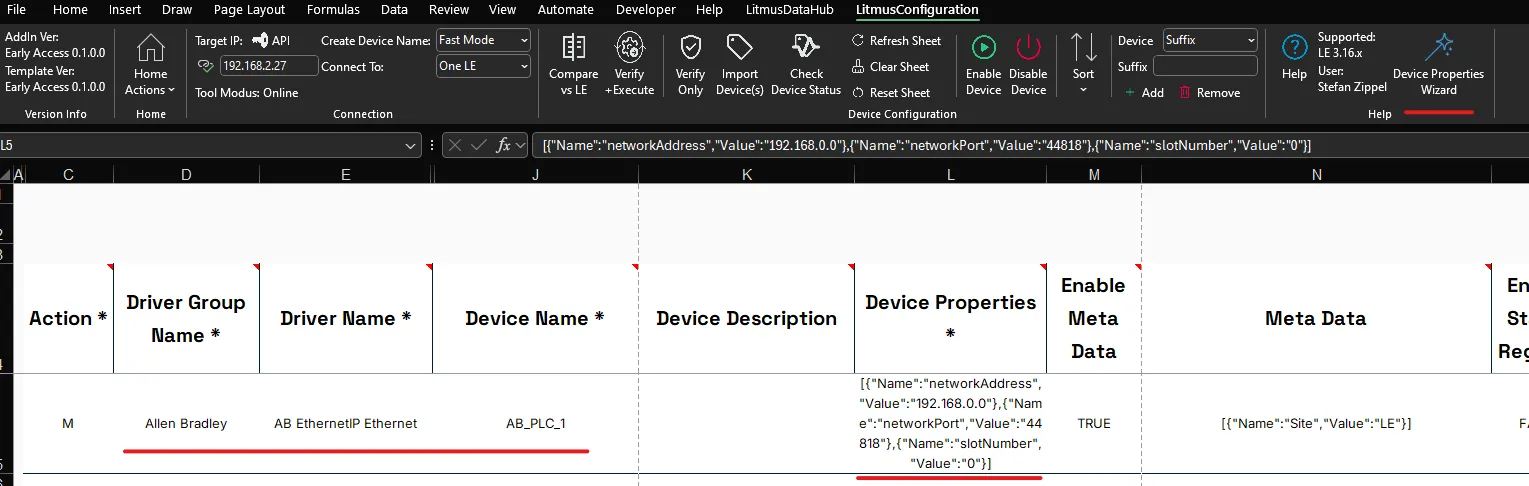This screenshot has height=486, width=1529.
Task: Click the Device Description header cell
Action: tap(746, 319)
